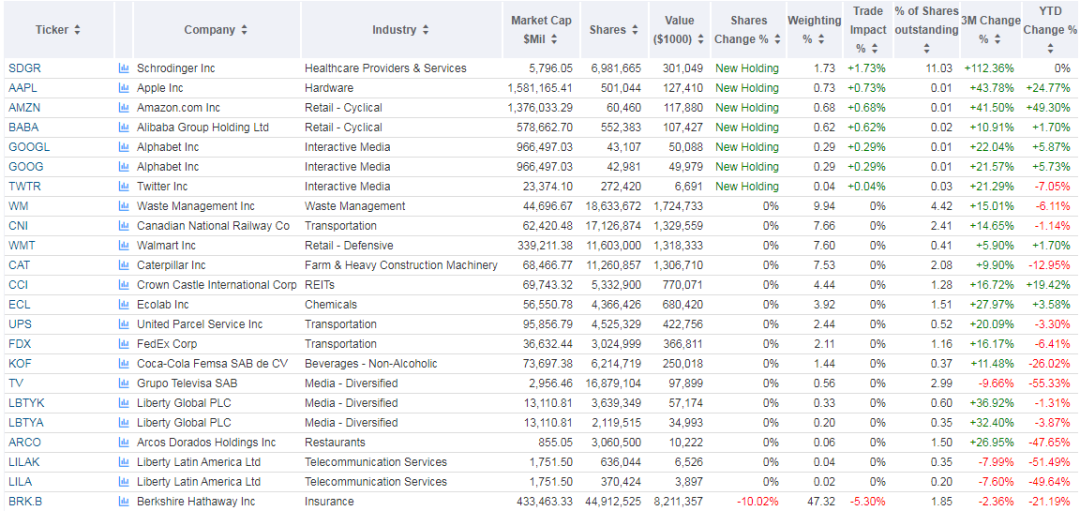The image size is (1080, 511).
Task: Open chart icon for Apple Inc
Action: pyautogui.click(x=124, y=88)
